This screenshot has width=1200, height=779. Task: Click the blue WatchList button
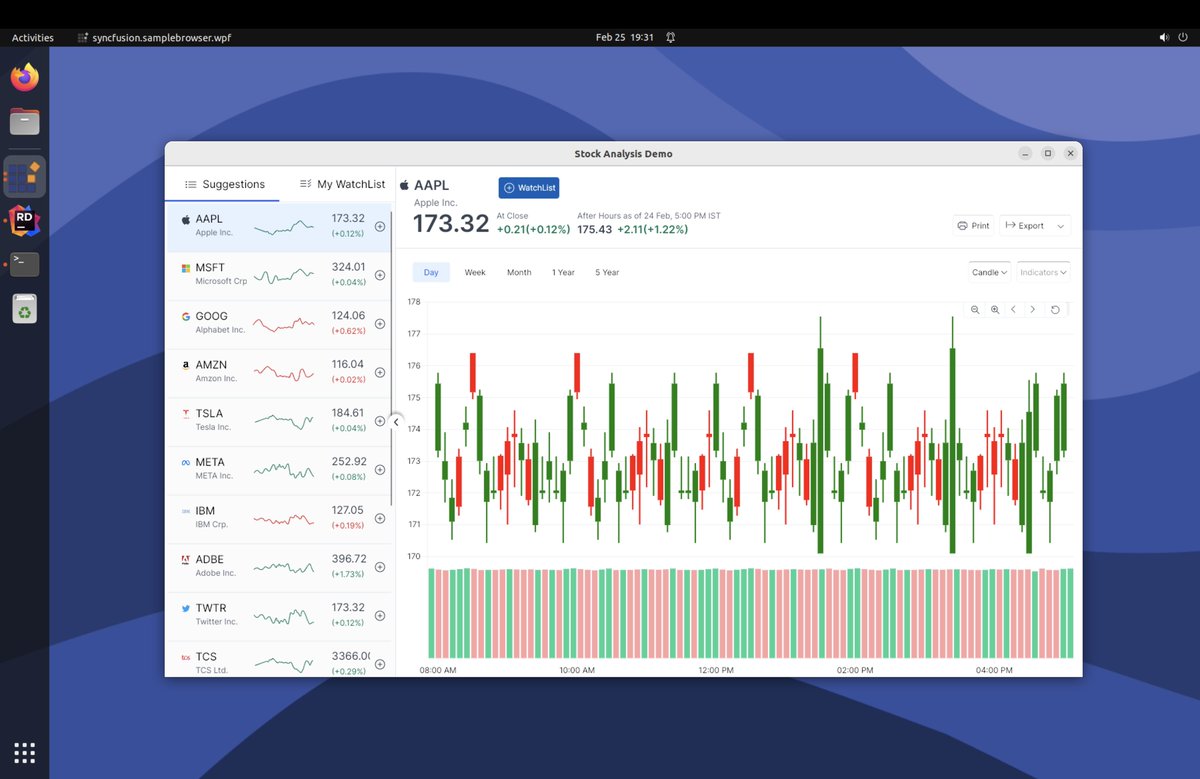[529, 188]
